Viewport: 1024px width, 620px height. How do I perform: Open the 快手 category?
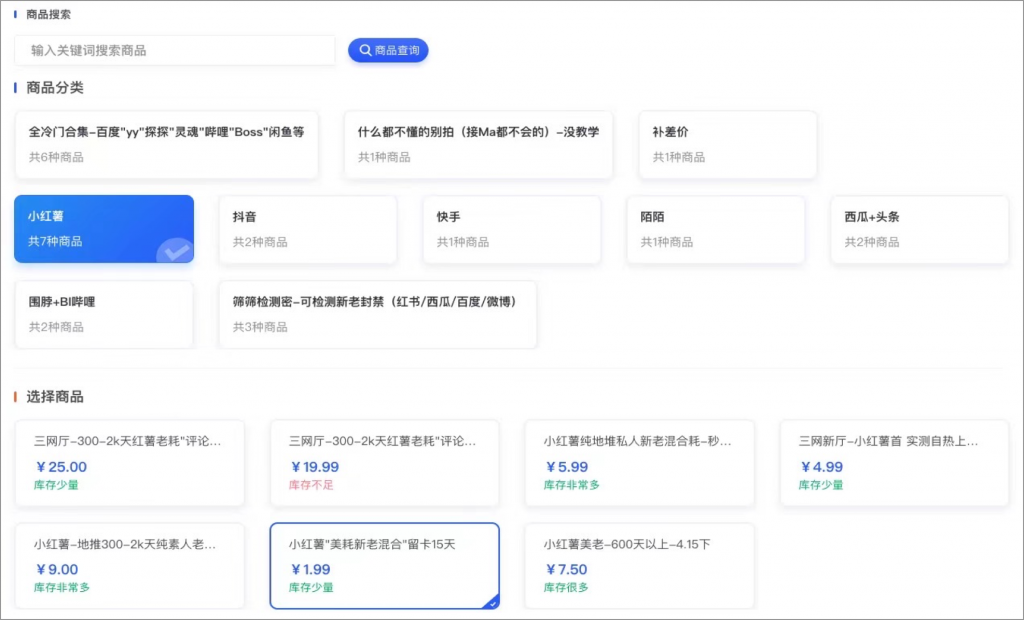(x=511, y=229)
